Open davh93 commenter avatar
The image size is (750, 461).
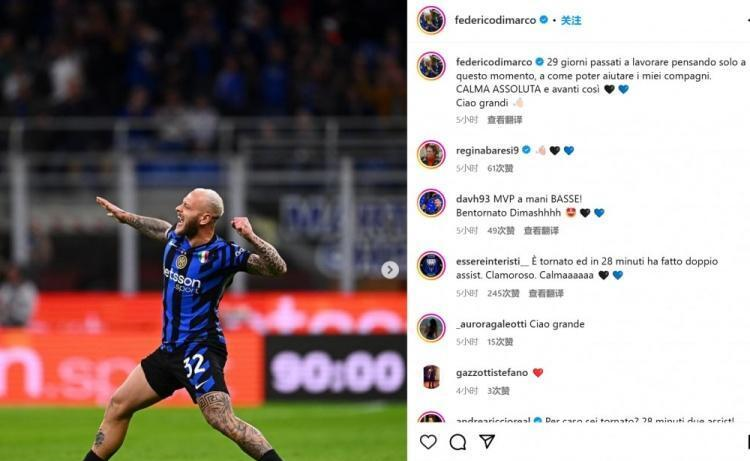[431, 203]
